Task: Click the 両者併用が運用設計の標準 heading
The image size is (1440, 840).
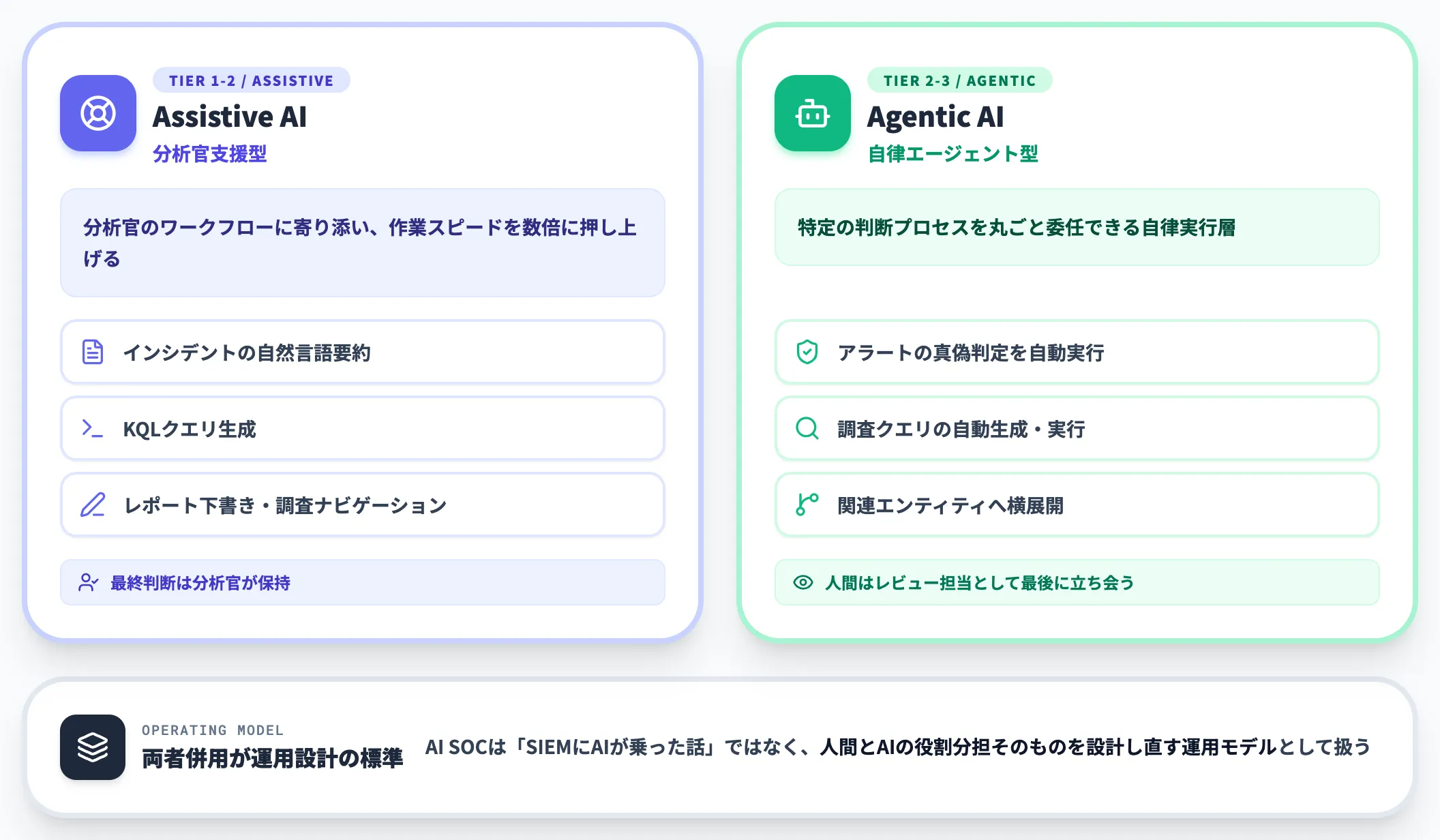Action: click(x=273, y=758)
